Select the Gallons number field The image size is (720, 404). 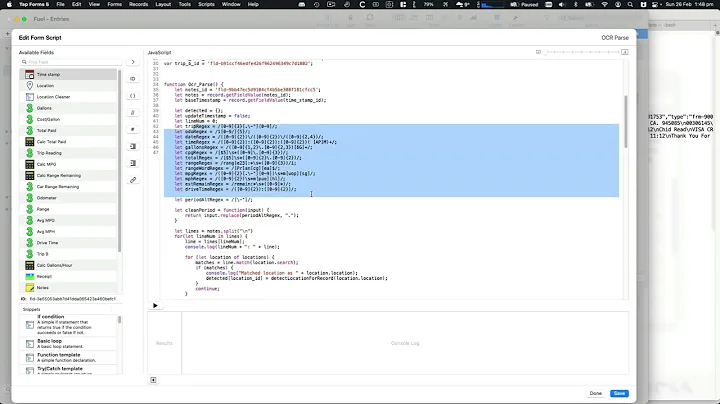(69, 108)
